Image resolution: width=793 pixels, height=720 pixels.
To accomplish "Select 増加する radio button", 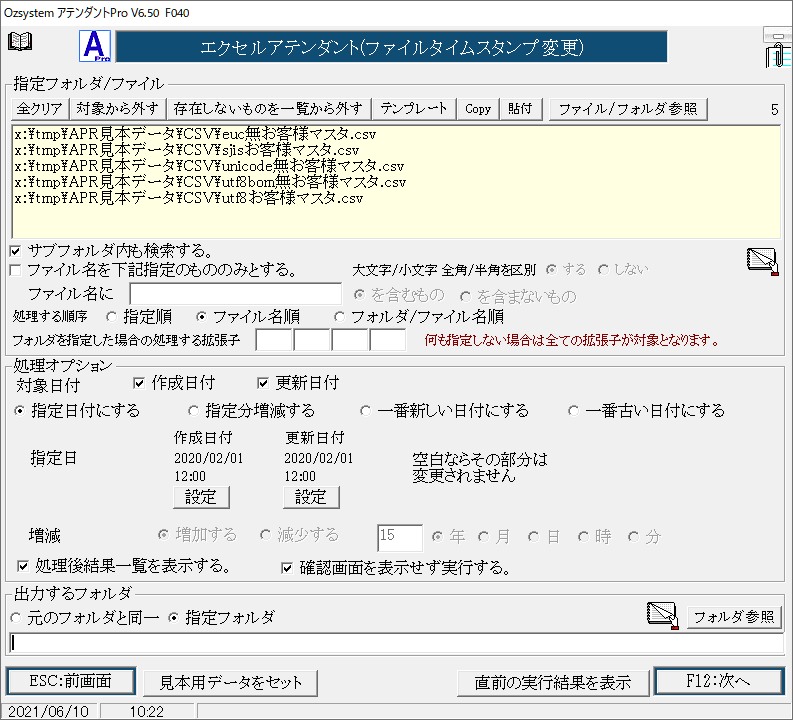I will 163,534.
